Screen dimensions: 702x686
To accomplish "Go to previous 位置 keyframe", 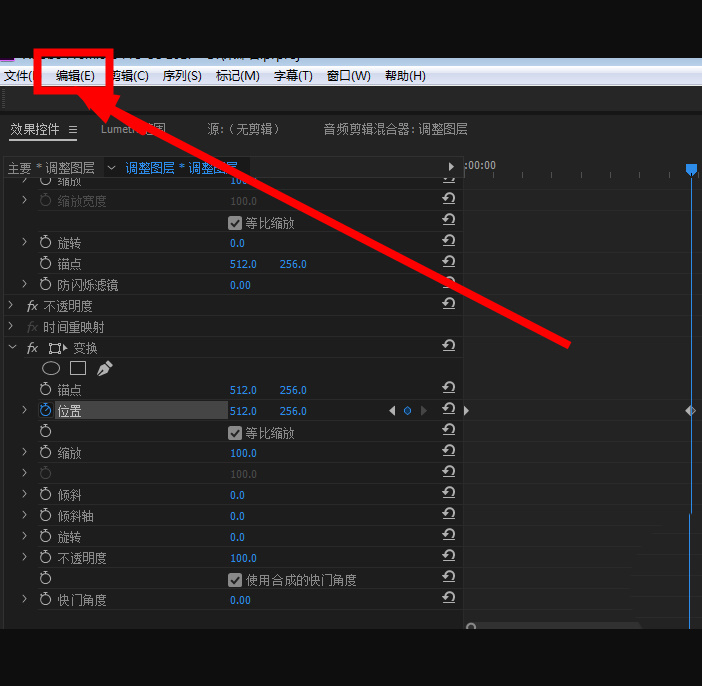I will pyautogui.click(x=392, y=411).
